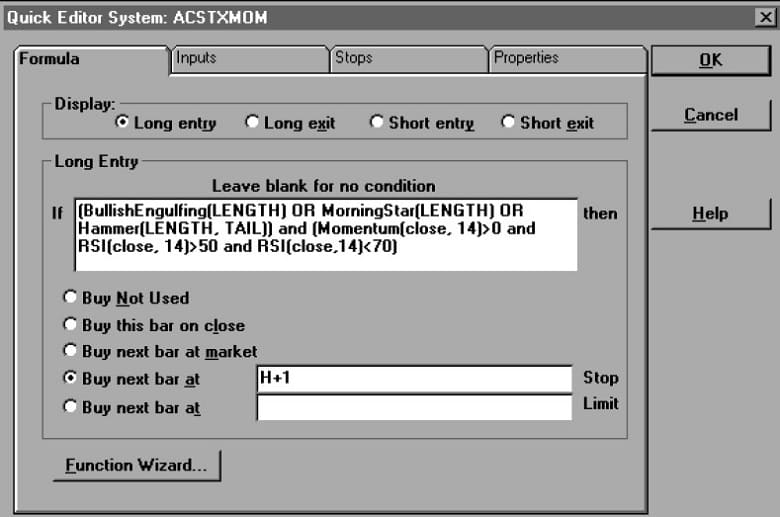The width and height of the screenshot is (780, 517).
Task: Click the Cancel button
Action: coord(710,115)
